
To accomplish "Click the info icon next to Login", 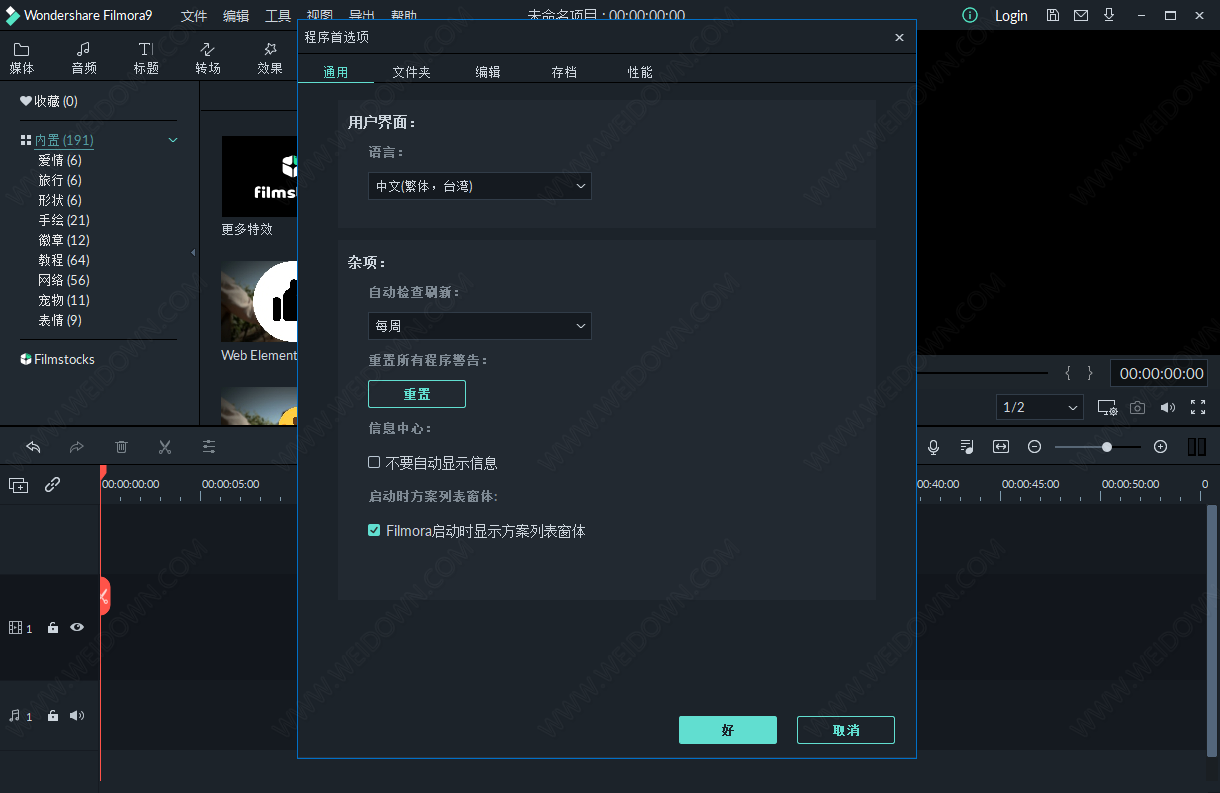I will [x=970, y=15].
